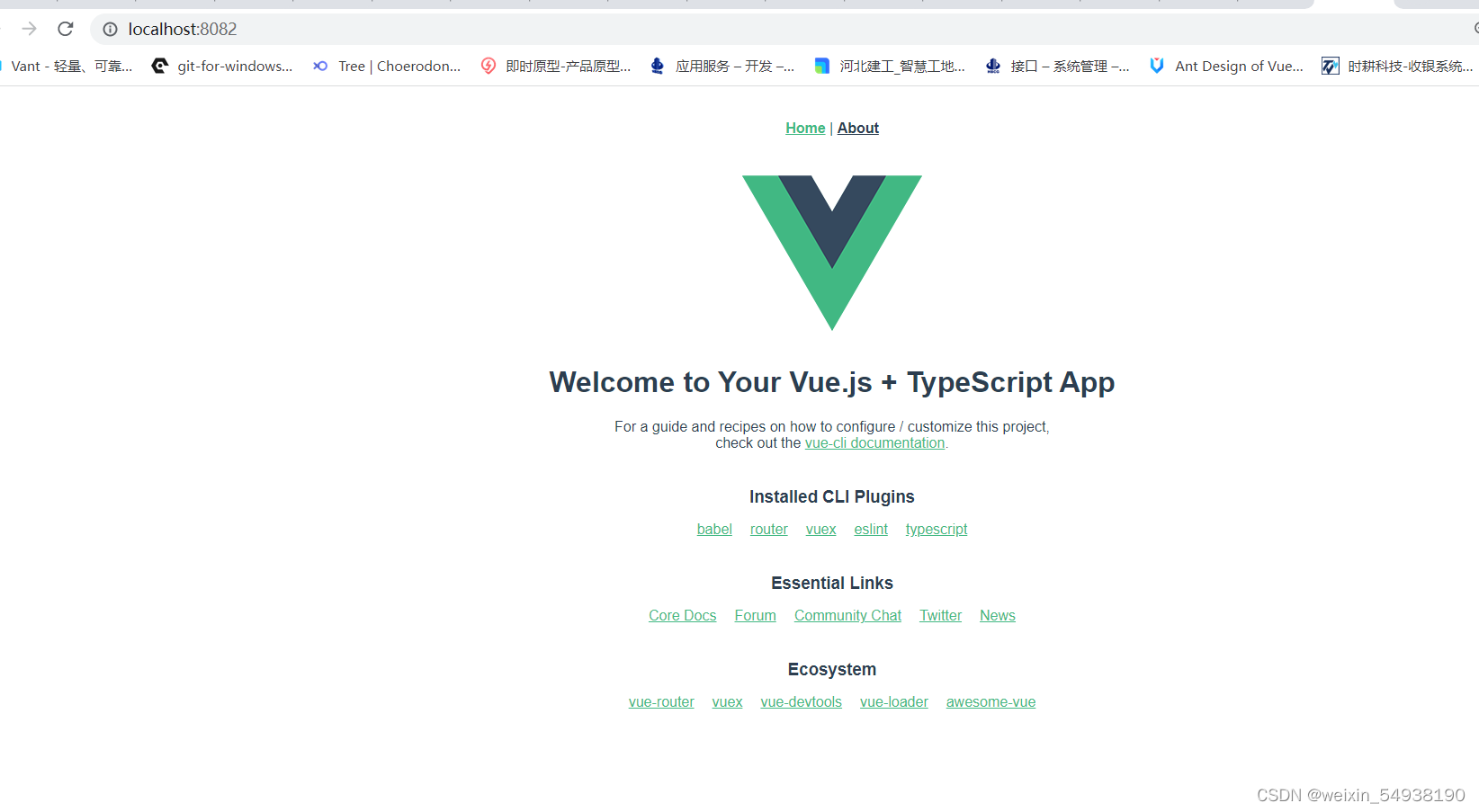Open the 河北建工_智慧工地 bookmark

(x=890, y=66)
